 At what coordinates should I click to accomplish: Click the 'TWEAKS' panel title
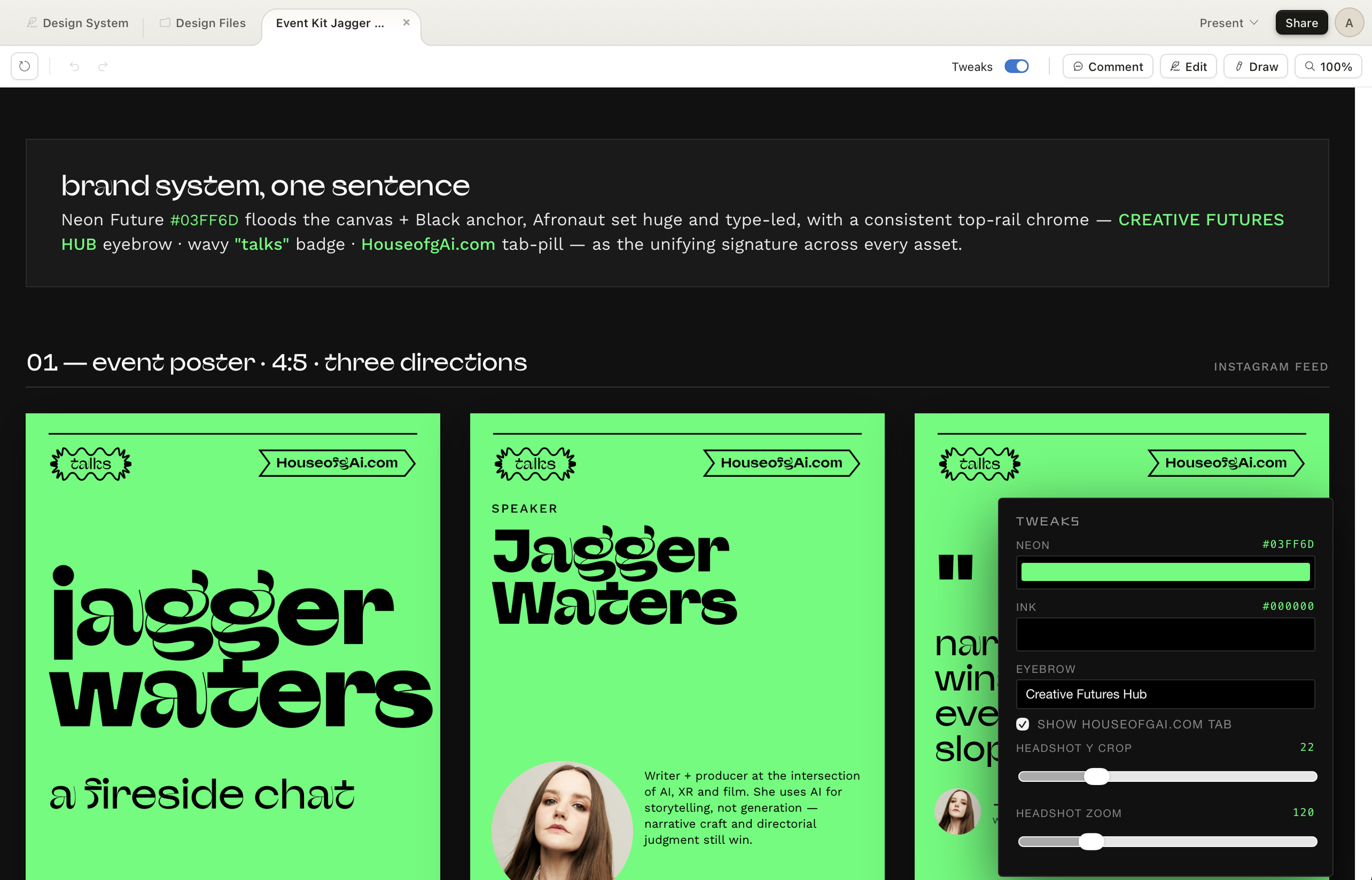point(1048,521)
